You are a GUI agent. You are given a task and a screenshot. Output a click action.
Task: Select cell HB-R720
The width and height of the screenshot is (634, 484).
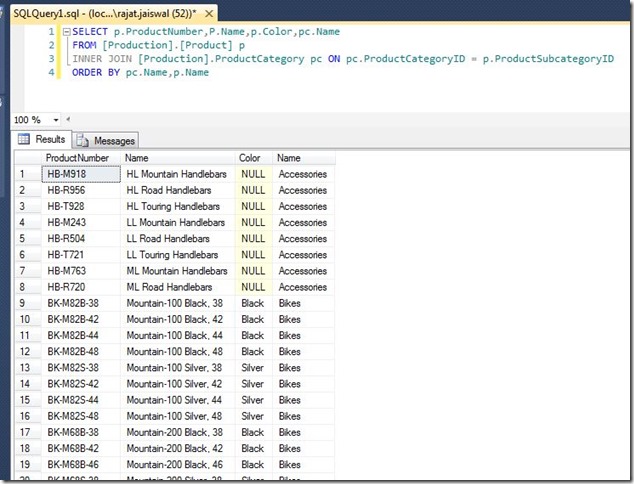coord(81,287)
